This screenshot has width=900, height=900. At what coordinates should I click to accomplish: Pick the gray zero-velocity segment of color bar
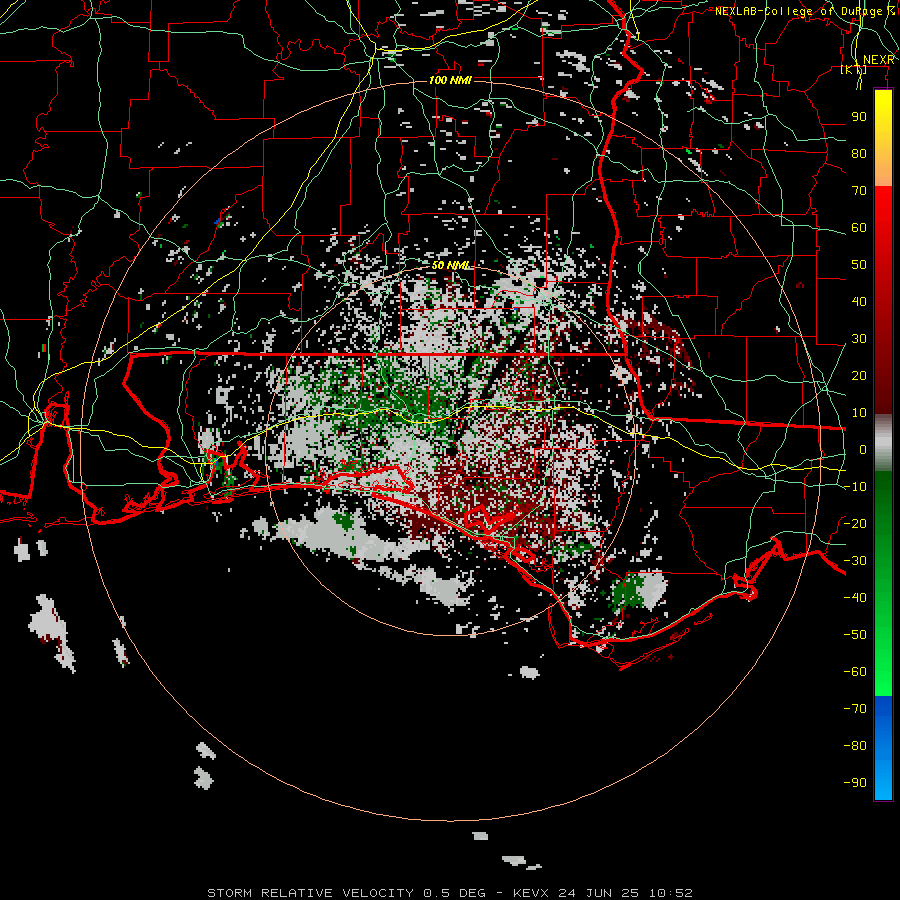click(883, 443)
